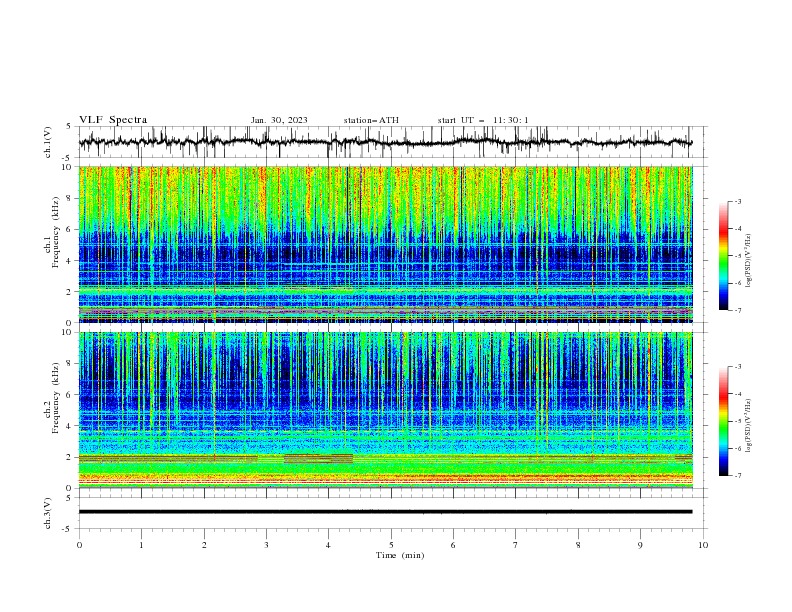Click inside the ch.2 spectrogram panel
Screen dimensions: 792x612
tap(386, 410)
